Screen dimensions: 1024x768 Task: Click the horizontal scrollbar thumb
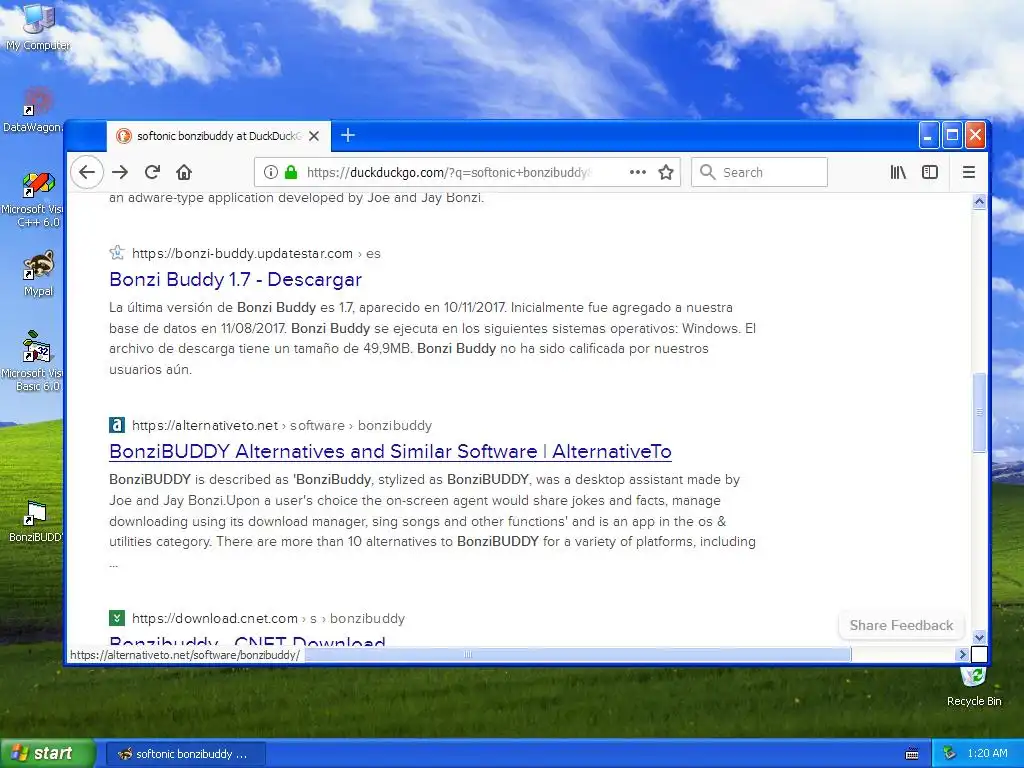point(578,654)
